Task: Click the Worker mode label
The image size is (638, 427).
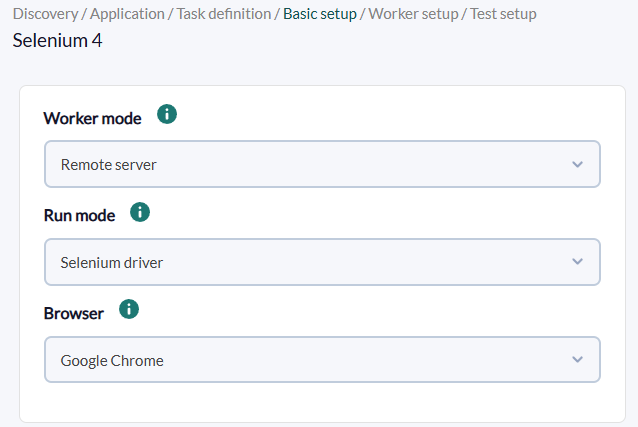Action: click(92, 118)
